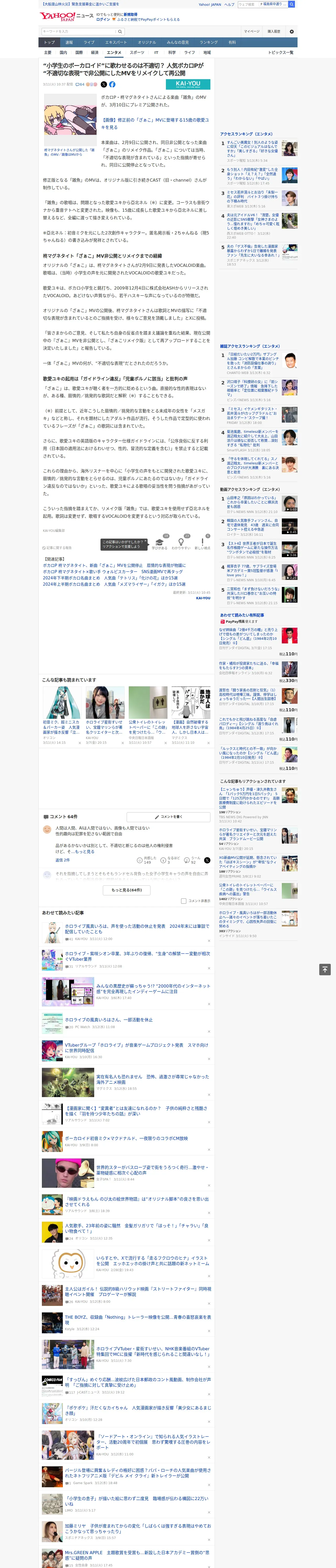The height and width of the screenshot is (1568, 336).
Task: Click the KAI-YOU publisher banner logo
Action: 188,85
